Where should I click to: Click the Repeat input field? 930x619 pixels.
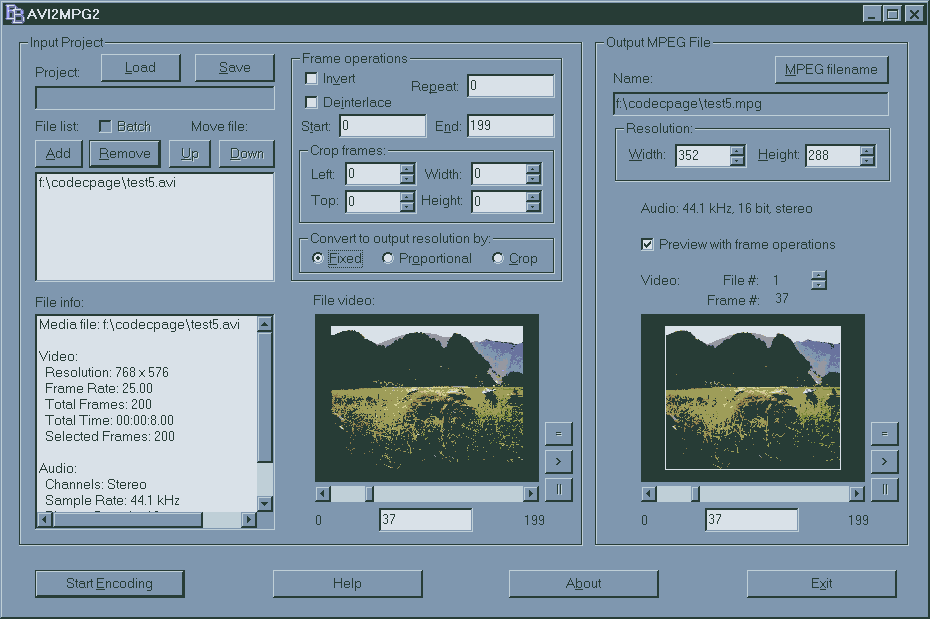(x=510, y=86)
